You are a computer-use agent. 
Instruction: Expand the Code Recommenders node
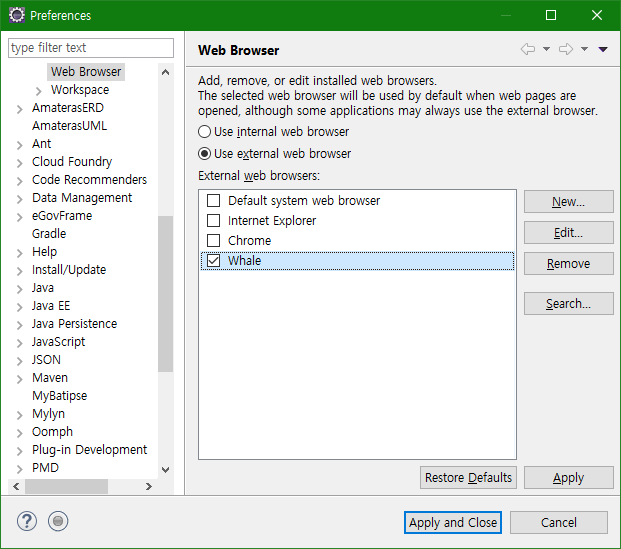point(20,181)
